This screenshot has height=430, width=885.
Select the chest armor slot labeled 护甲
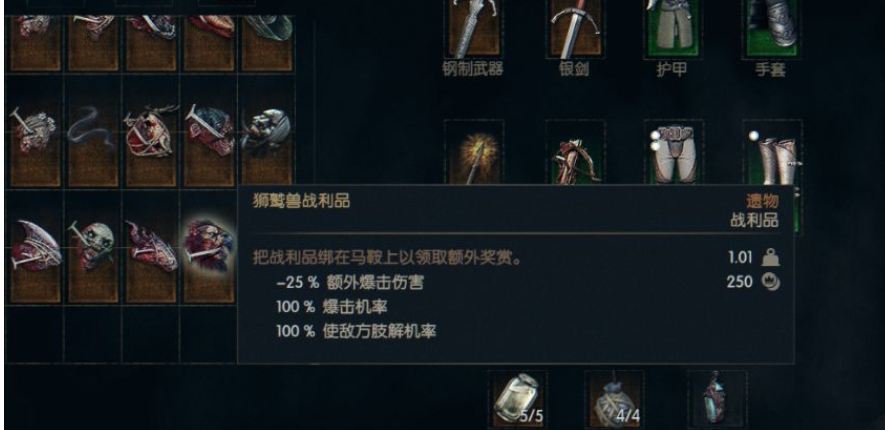coord(674,28)
